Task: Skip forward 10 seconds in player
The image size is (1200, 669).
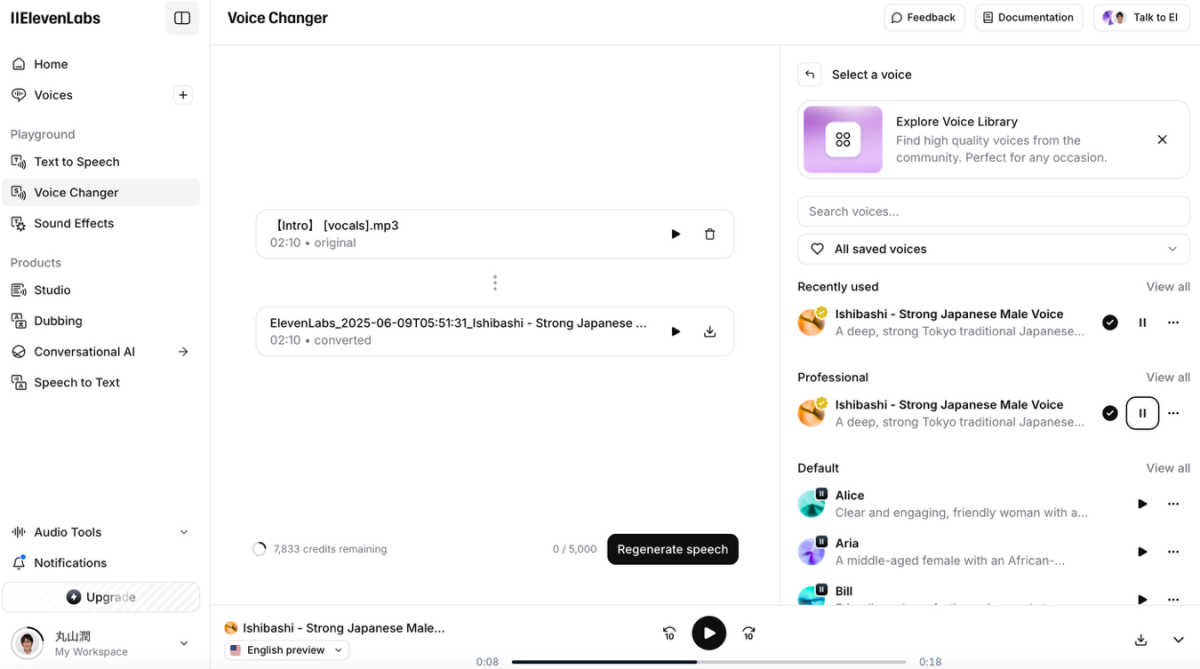Action: (749, 633)
